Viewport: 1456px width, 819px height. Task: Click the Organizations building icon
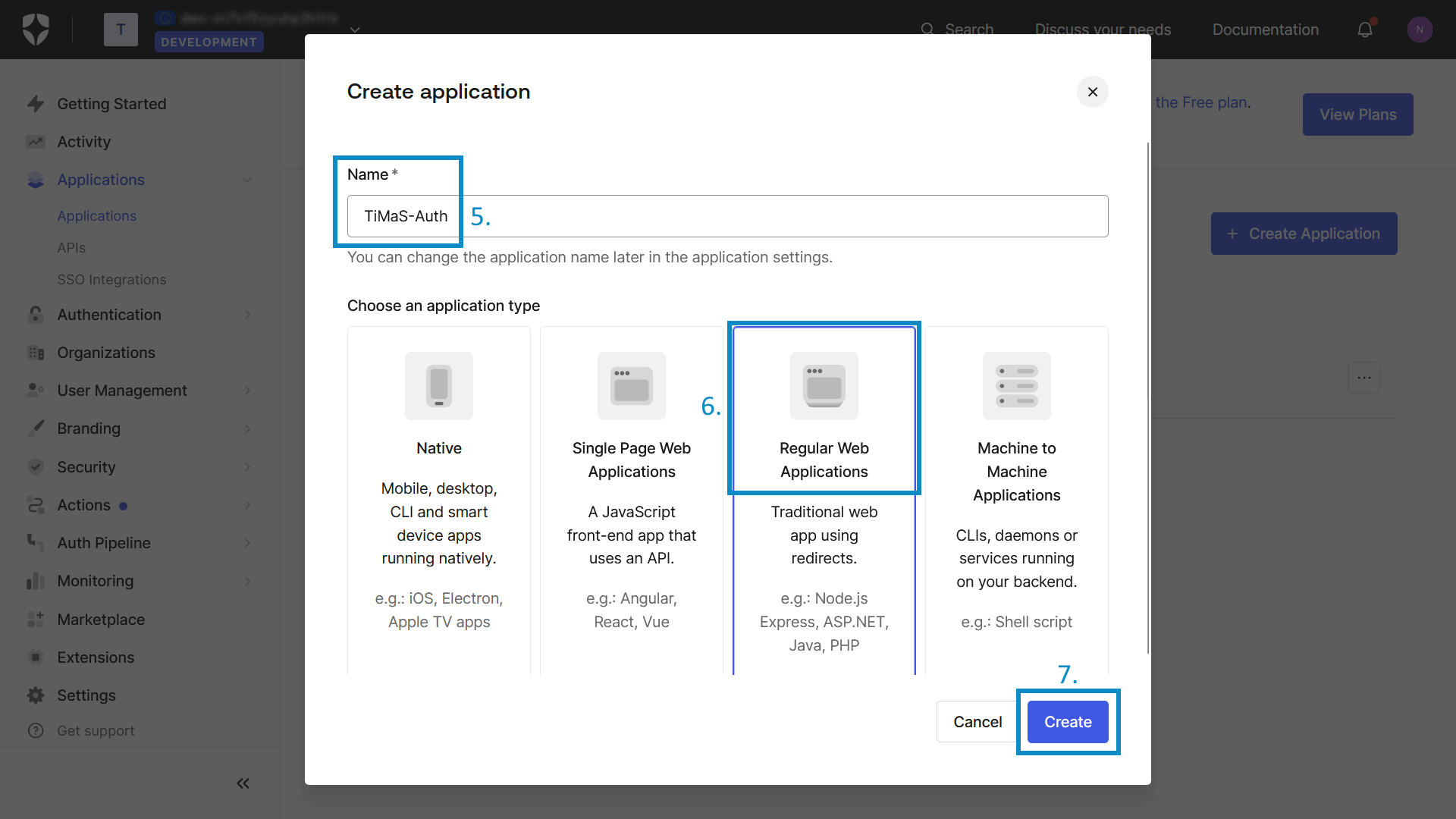(35, 353)
